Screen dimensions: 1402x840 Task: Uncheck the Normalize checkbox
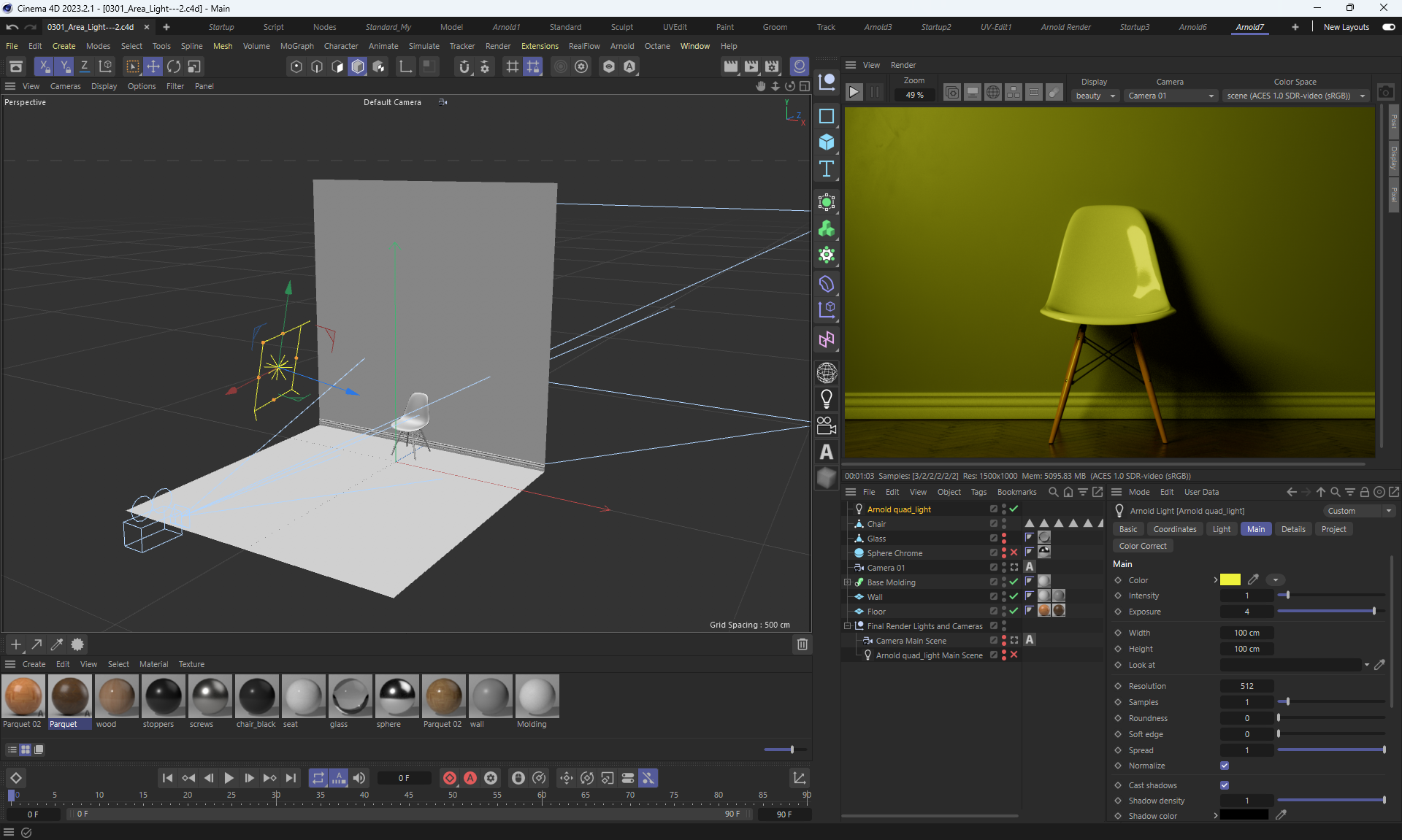coord(1225,766)
